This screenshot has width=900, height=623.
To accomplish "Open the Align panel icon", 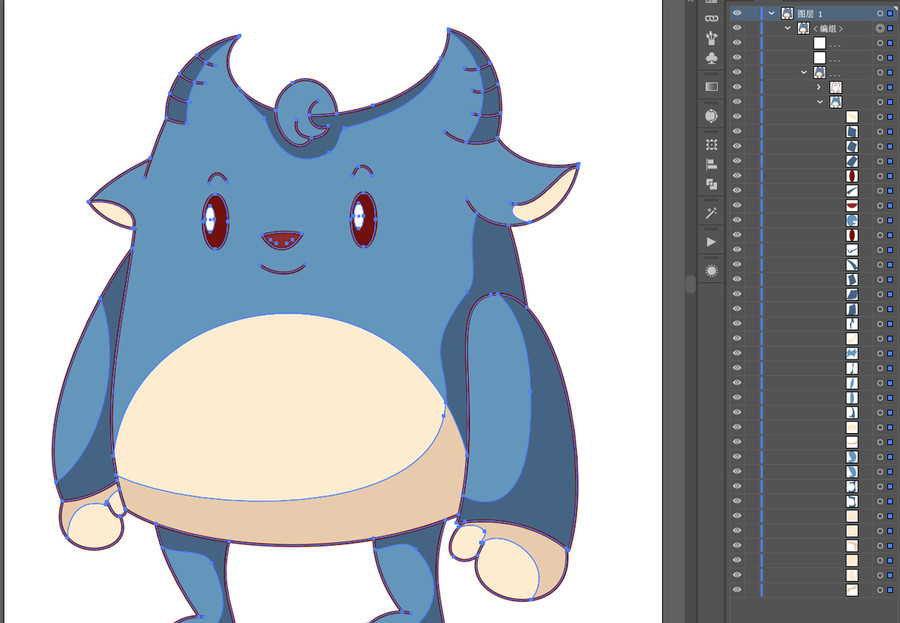I will tap(711, 164).
